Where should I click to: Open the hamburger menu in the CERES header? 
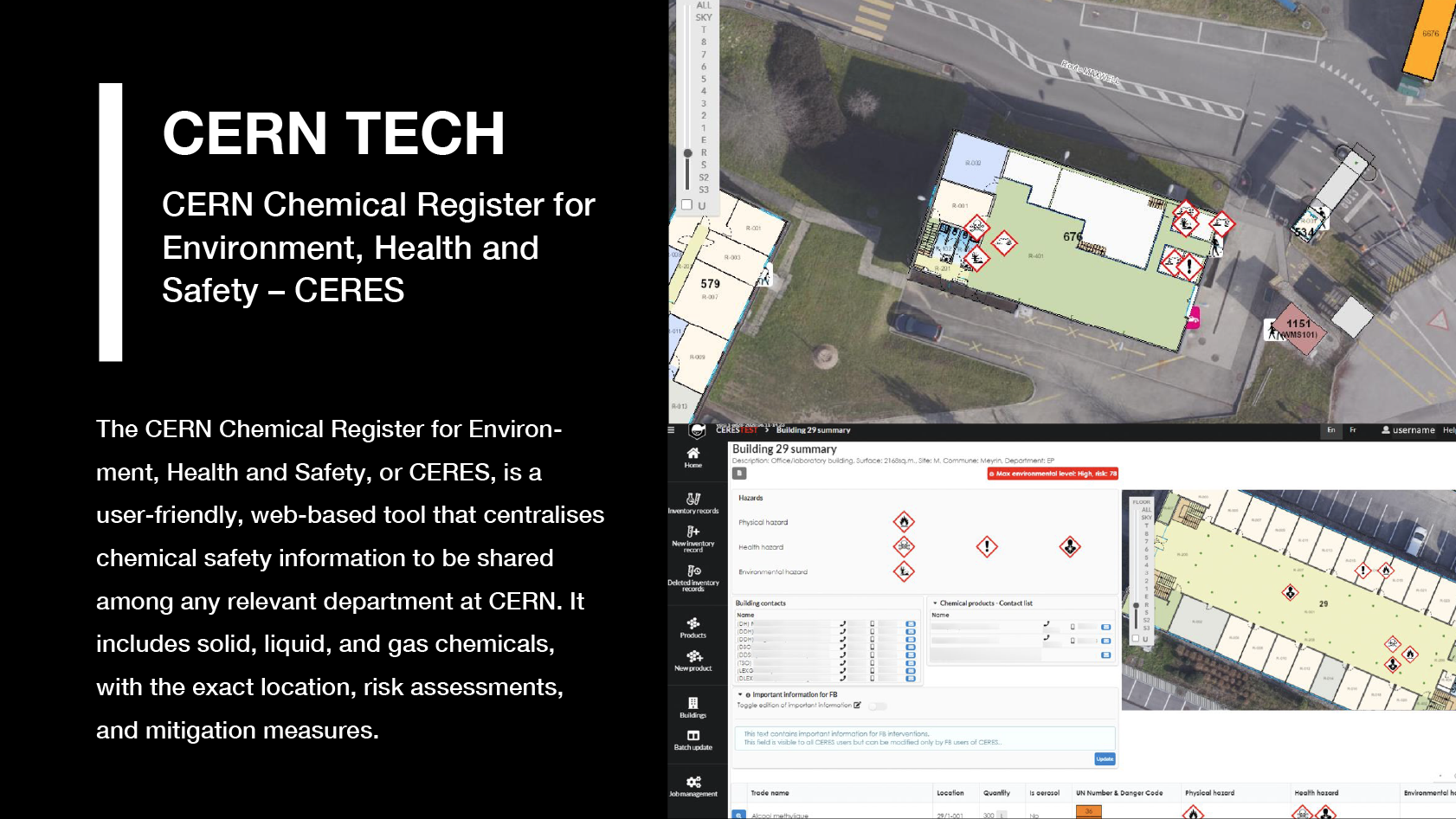[x=671, y=430]
